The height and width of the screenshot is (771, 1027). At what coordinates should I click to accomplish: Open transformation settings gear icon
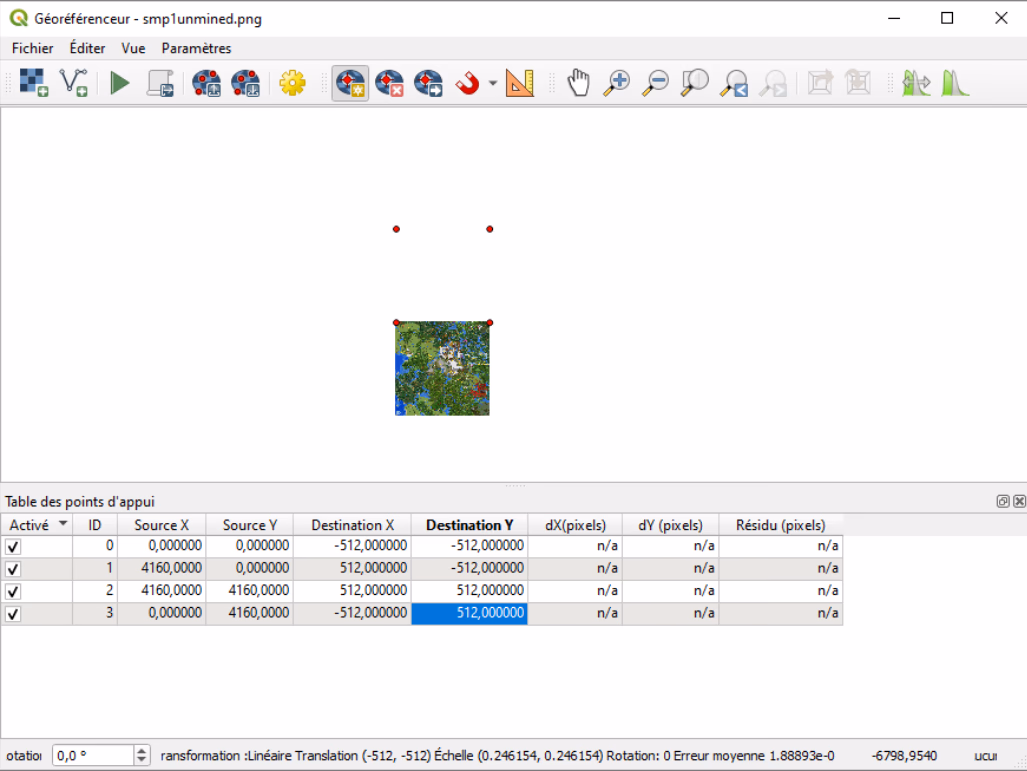(x=292, y=83)
